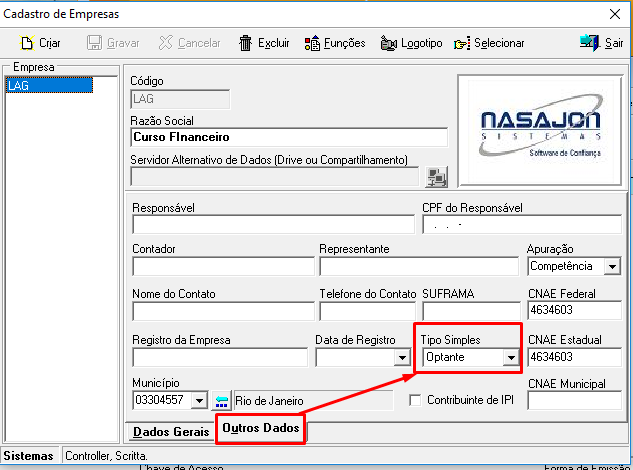
Task: Select LAG in the Empresa list
Action: [x=18, y=86]
